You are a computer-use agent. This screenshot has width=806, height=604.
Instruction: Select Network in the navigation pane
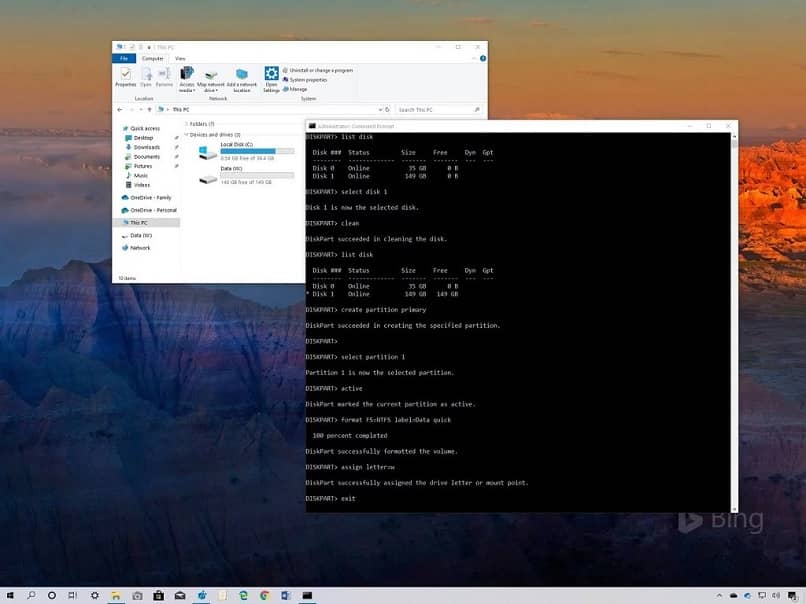pyautogui.click(x=140, y=248)
